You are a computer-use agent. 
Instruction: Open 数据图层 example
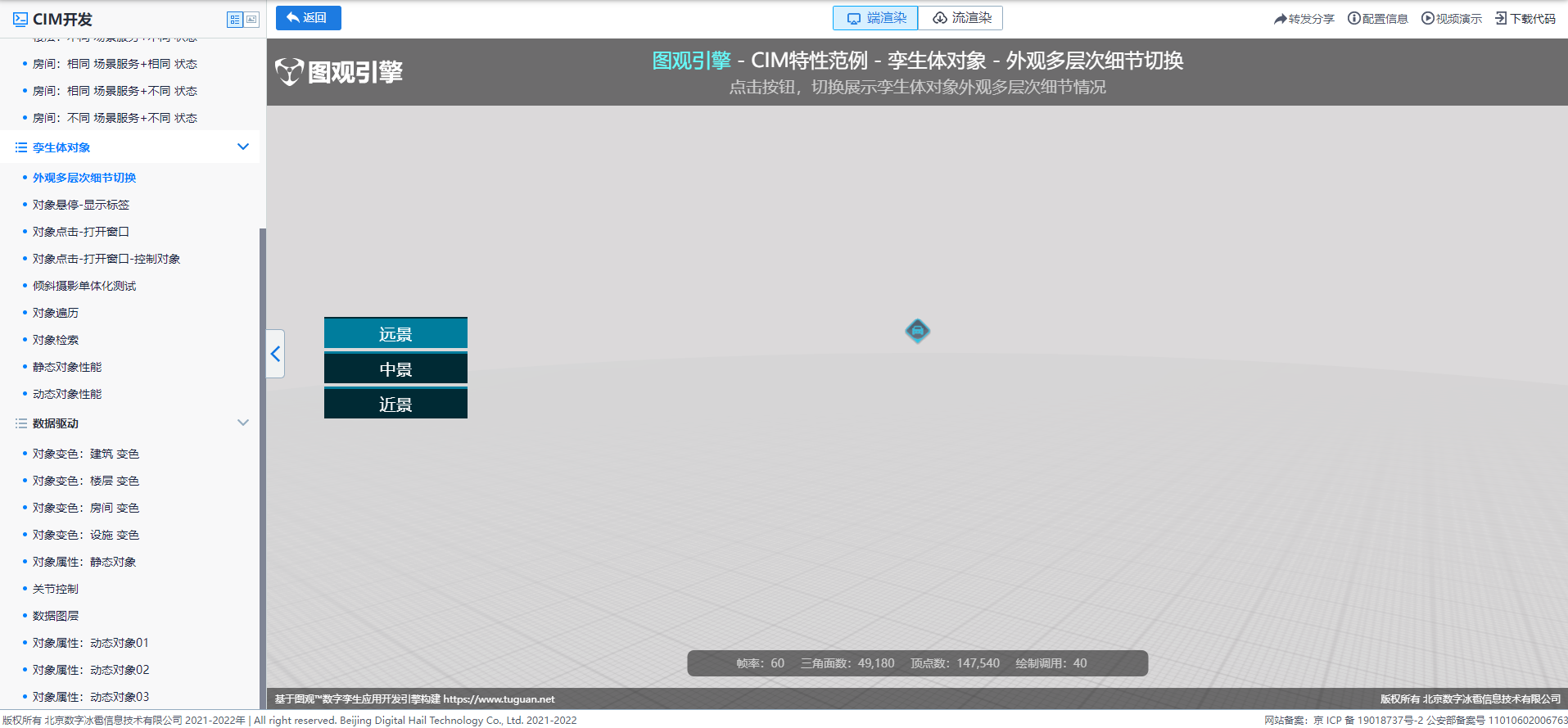tap(56, 616)
